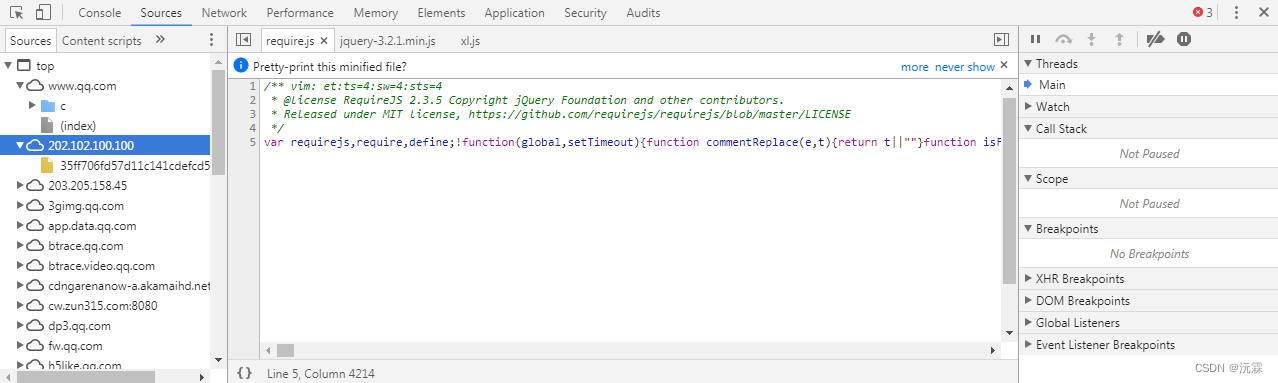The width and height of the screenshot is (1278, 383).
Task: Pause script execution
Action: click(1036, 40)
